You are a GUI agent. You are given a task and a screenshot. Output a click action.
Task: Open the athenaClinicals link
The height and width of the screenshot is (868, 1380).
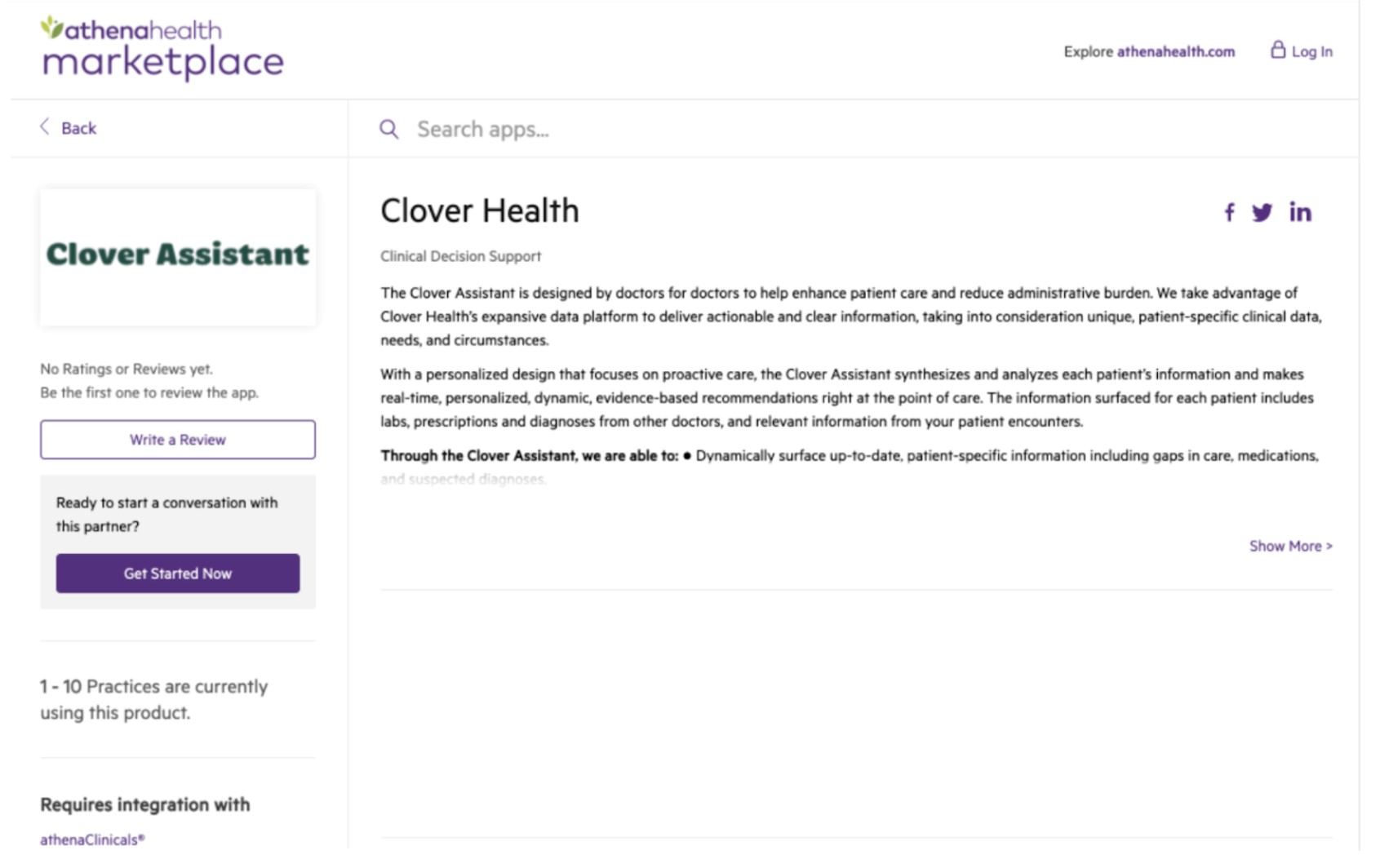coord(92,839)
